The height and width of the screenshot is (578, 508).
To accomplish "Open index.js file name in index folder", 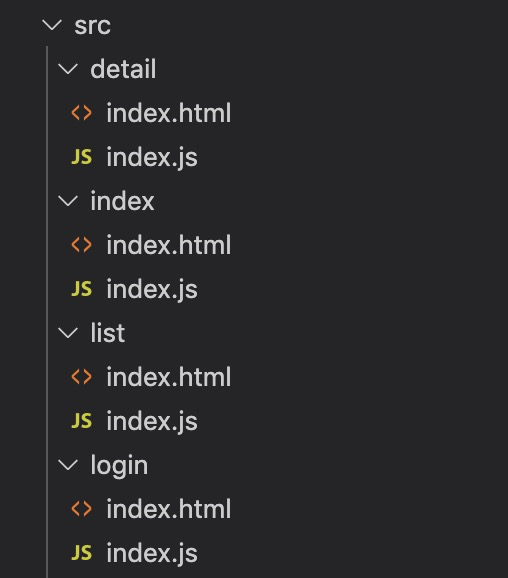I will click(x=152, y=289).
